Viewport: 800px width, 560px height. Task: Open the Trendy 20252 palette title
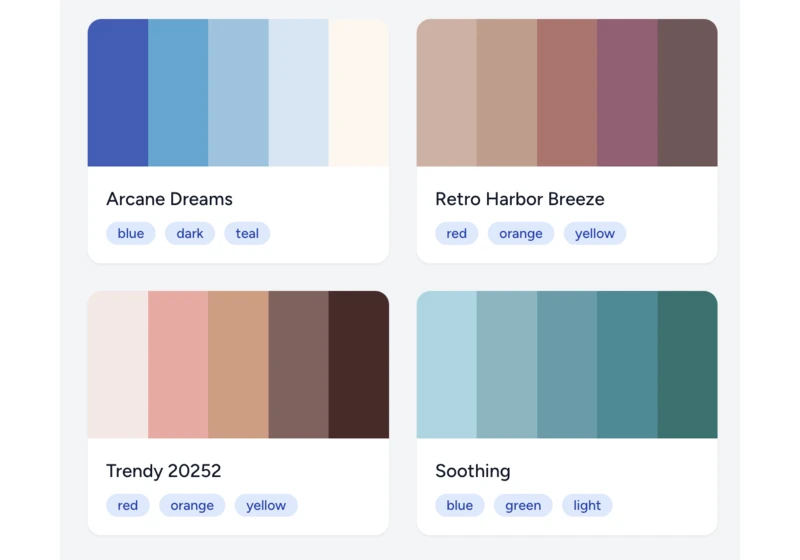[x=164, y=471]
